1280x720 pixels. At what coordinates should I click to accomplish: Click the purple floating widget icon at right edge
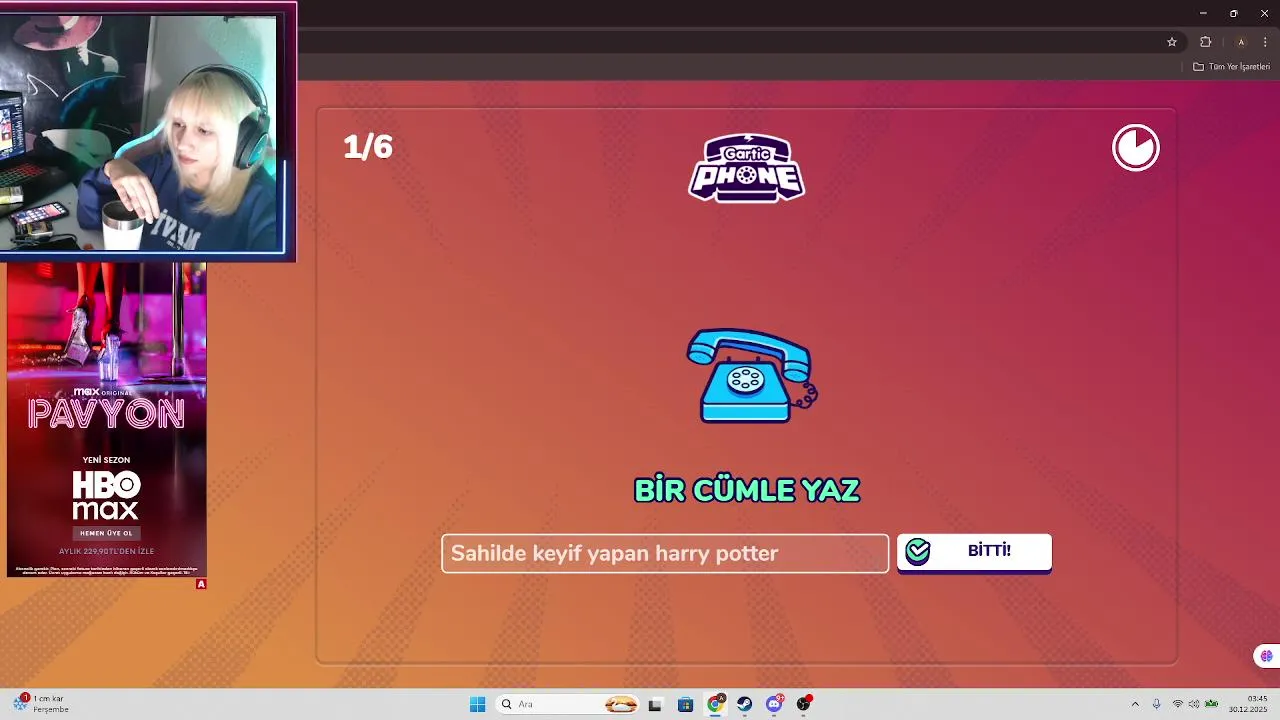1266,656
